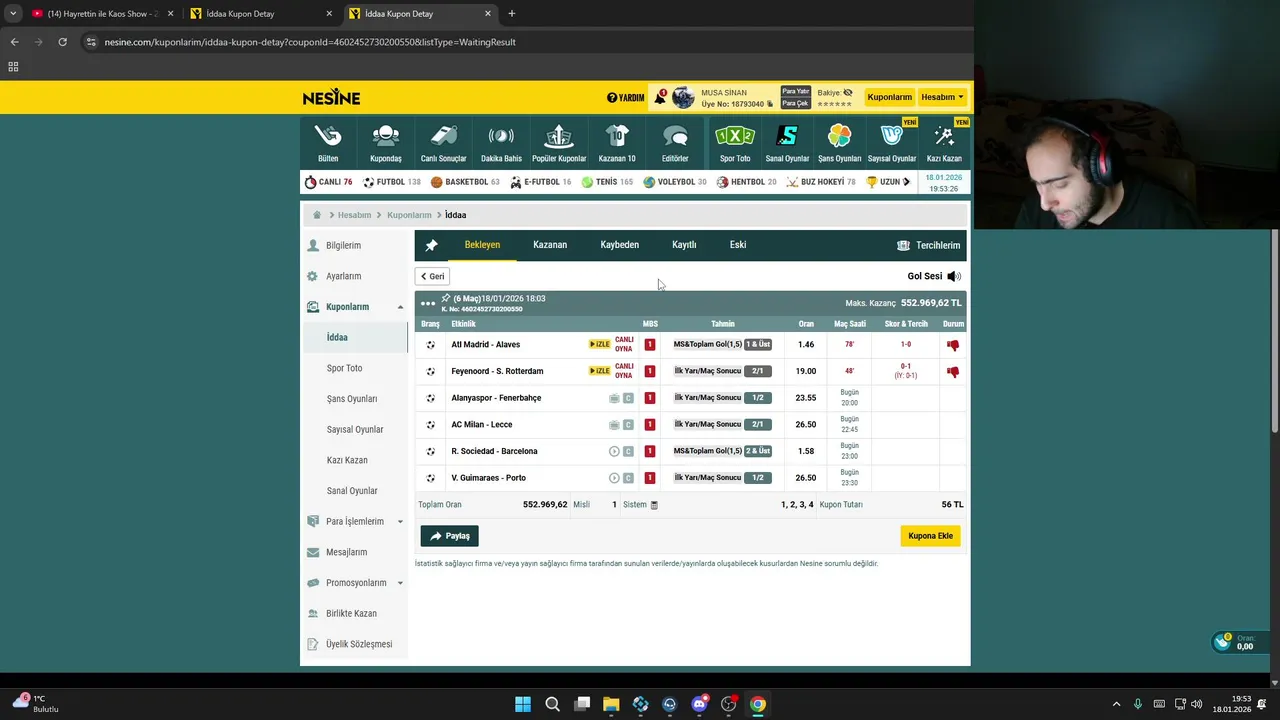Expand Para İşlemlerim sidebar section
This screenshot has height=720, width=1280.
click(400, 522)
